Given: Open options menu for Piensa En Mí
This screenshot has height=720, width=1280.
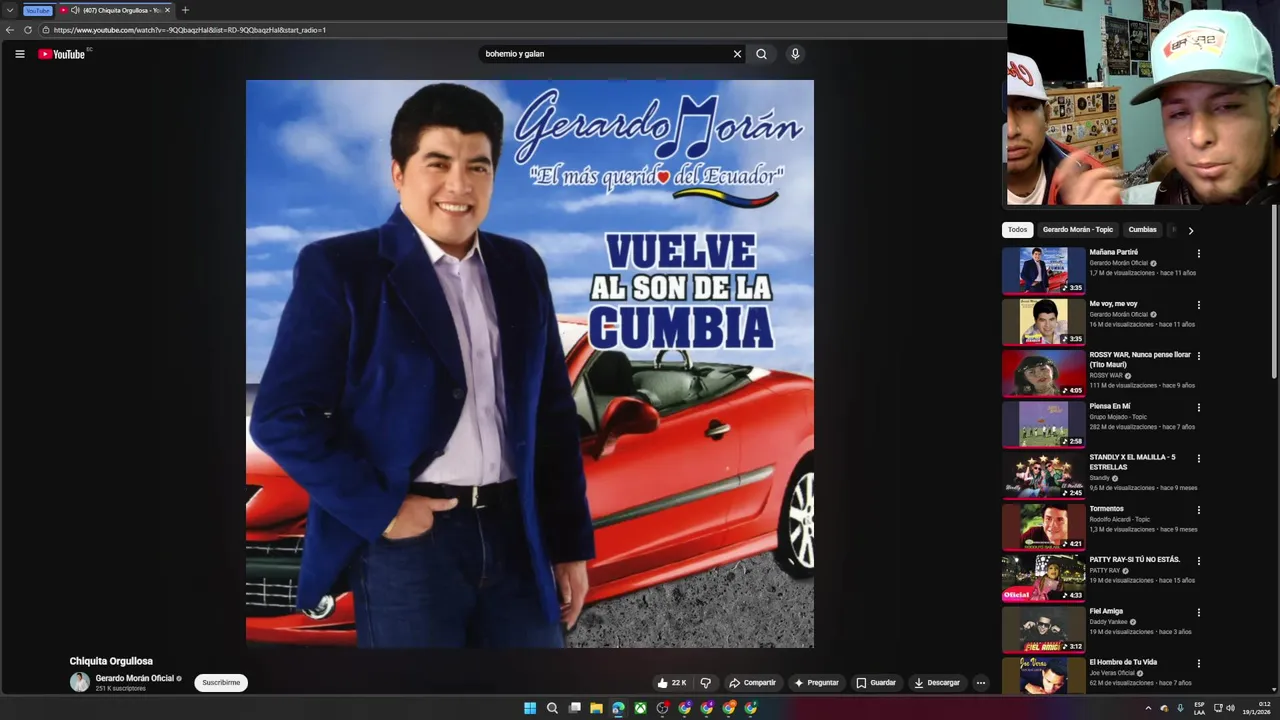Looking at the screenshot, I should [1198, 408].
